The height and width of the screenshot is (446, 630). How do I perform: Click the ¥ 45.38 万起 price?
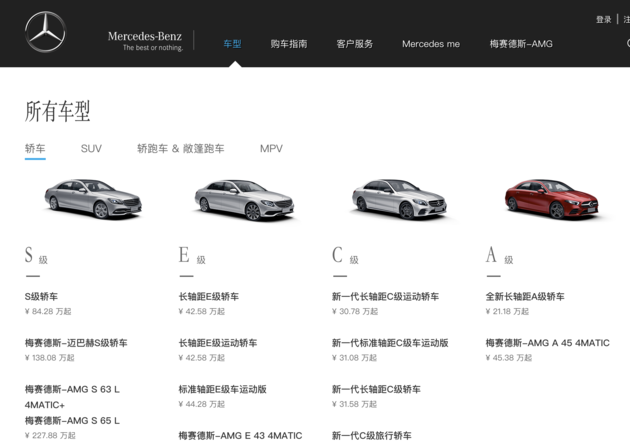(x=509, y=358)
